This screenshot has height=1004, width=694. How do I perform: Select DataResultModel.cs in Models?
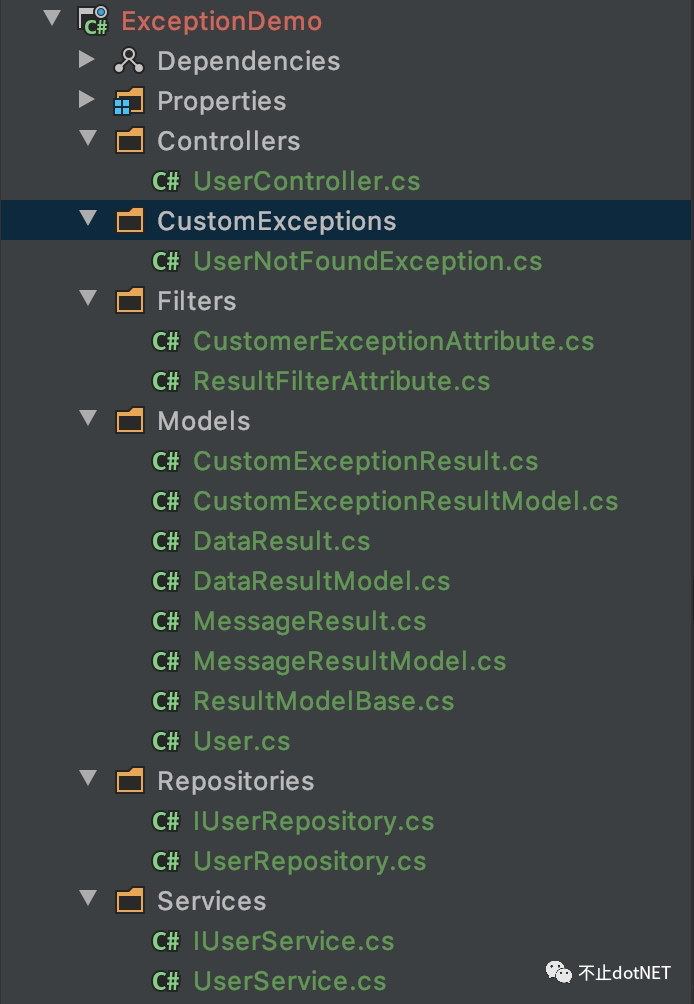click(x=321, y=581)
